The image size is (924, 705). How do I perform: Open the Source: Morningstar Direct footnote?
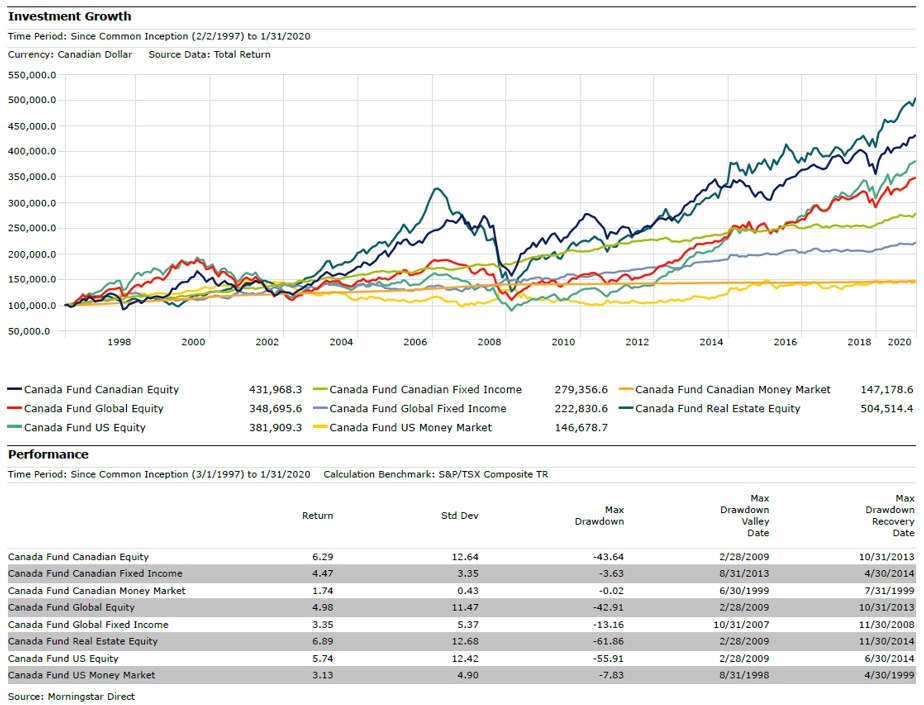point(71,696)
